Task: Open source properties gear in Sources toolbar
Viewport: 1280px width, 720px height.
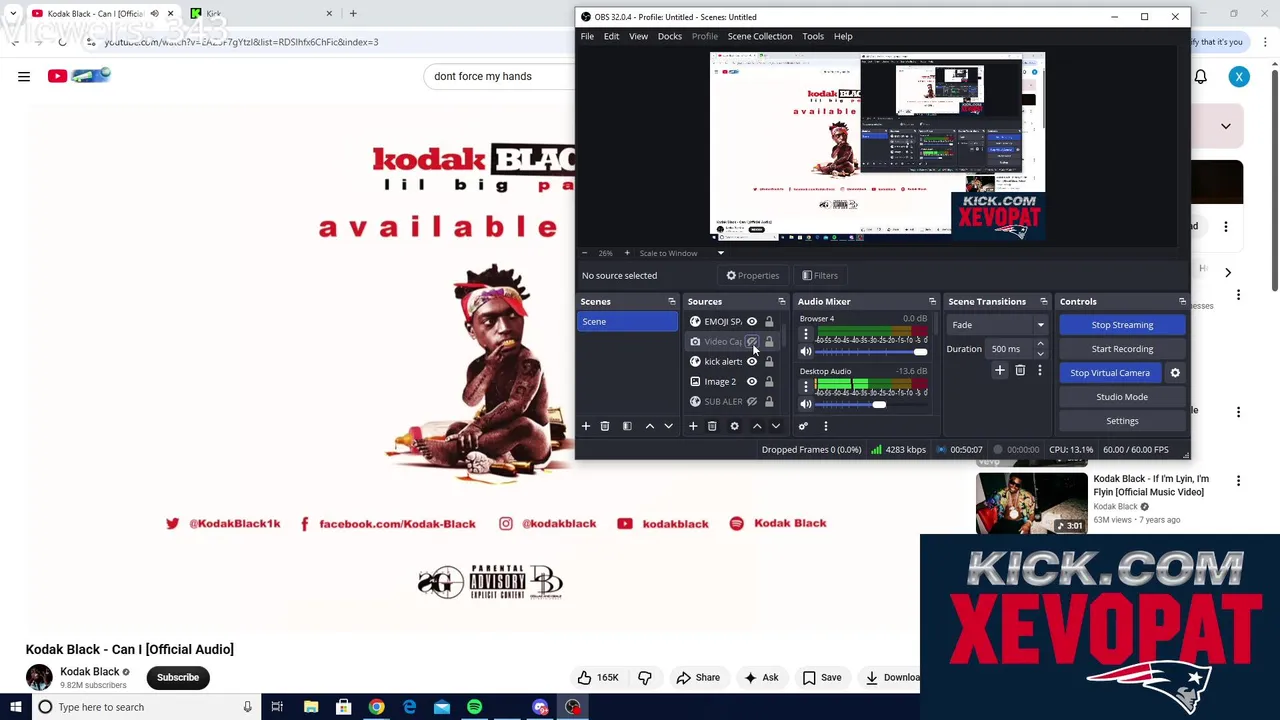Action: [x=734, y=426]
